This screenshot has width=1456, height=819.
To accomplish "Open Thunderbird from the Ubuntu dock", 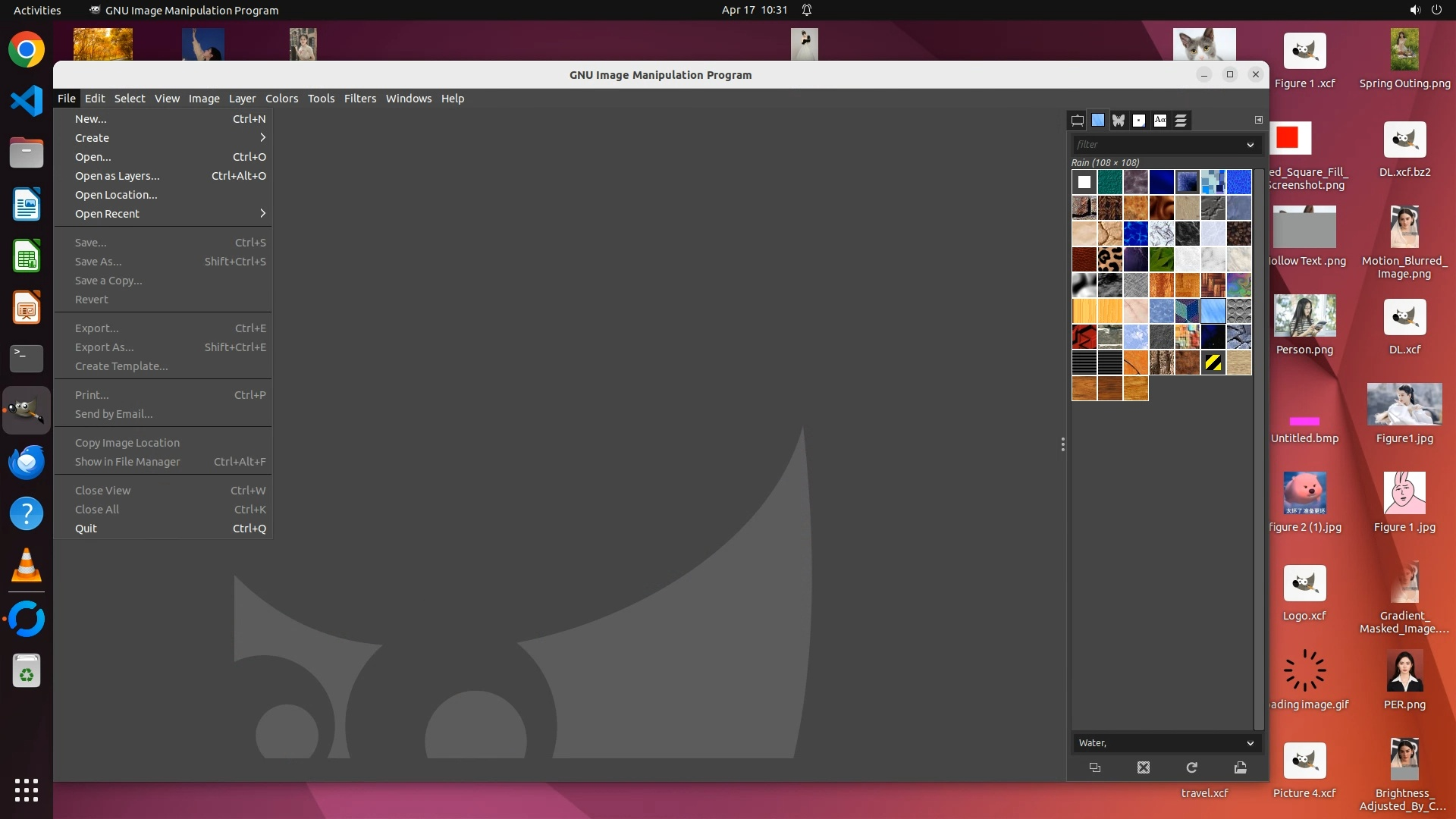I will (x=27, y=462).
